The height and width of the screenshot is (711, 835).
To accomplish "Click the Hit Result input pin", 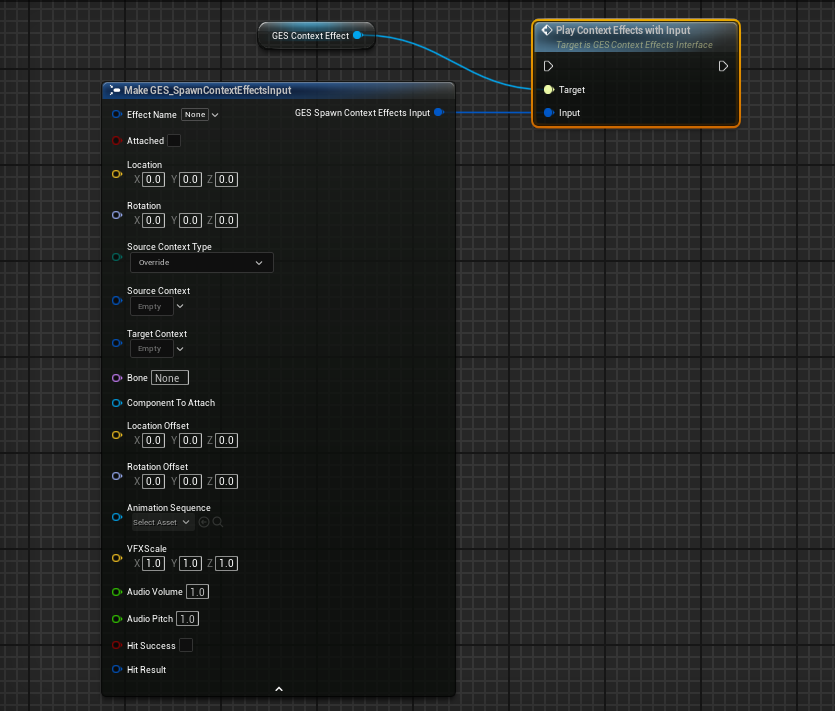I will point(117,669).
